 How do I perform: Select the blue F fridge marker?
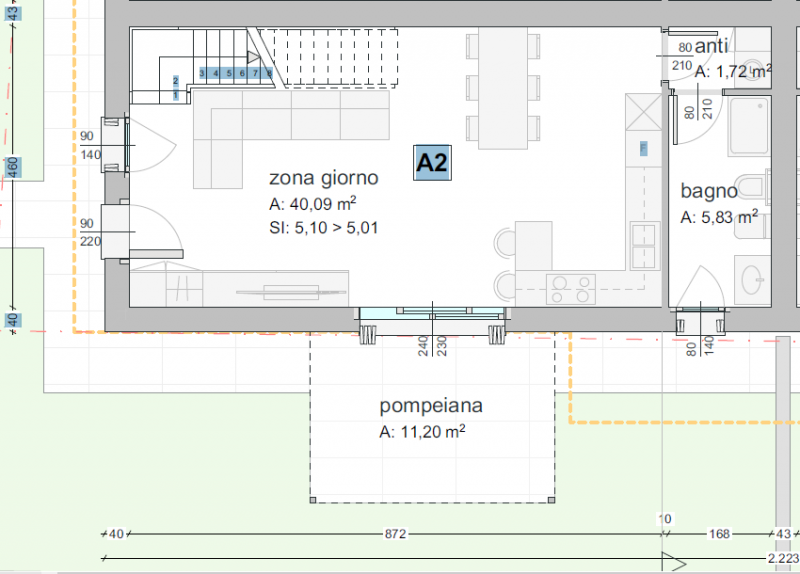(x=641, y=149)
